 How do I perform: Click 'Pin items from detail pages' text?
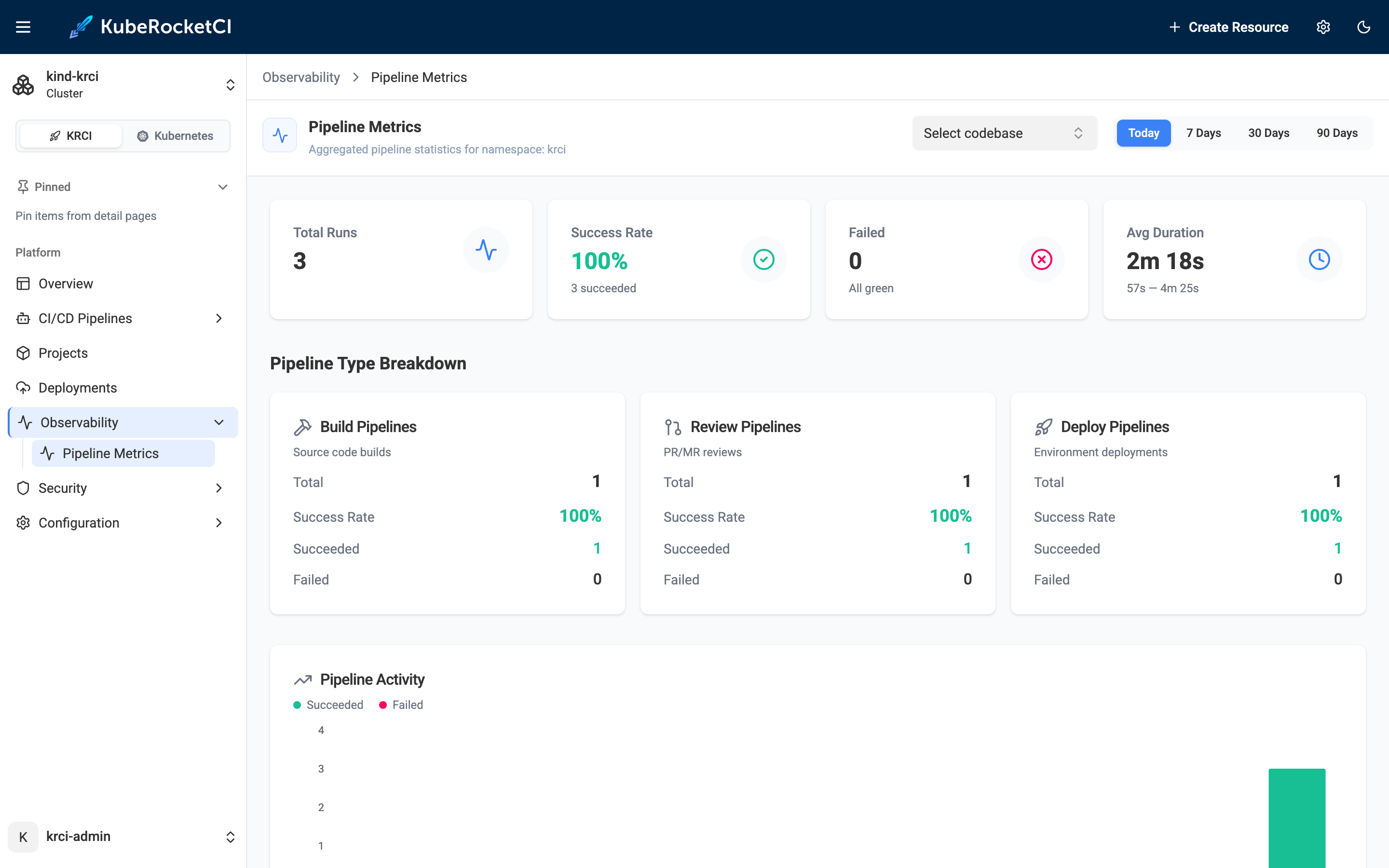(x=86, y=216)
